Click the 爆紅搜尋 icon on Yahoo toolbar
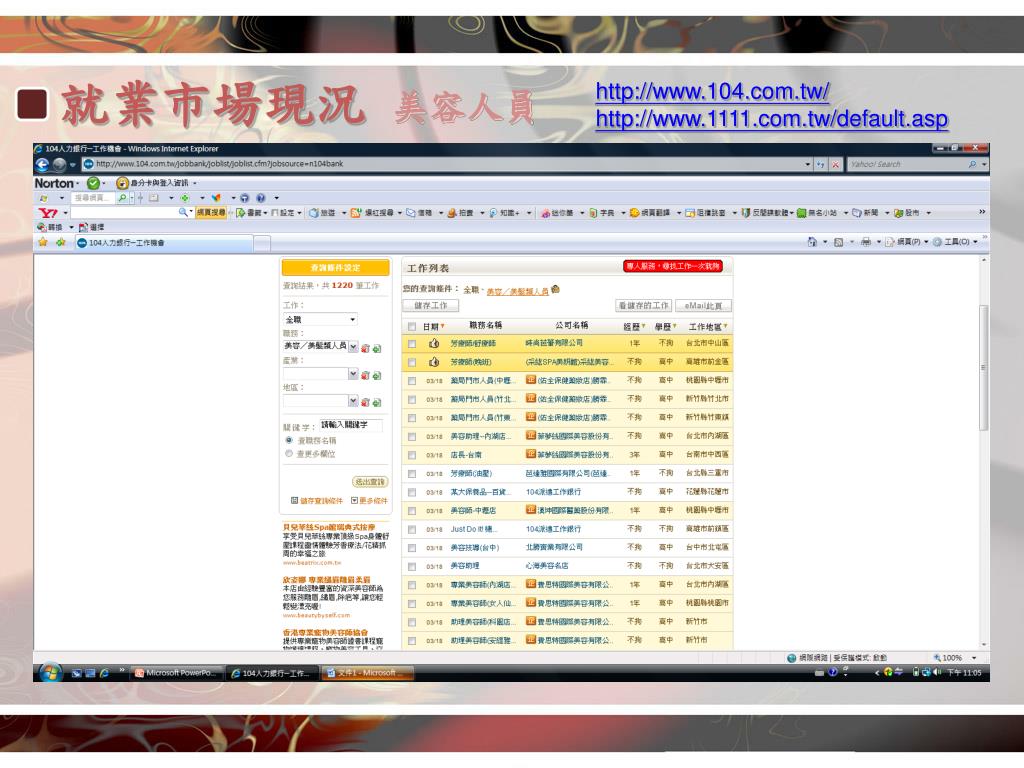Screen dimensions: 1024x768 tap(356, 213)
